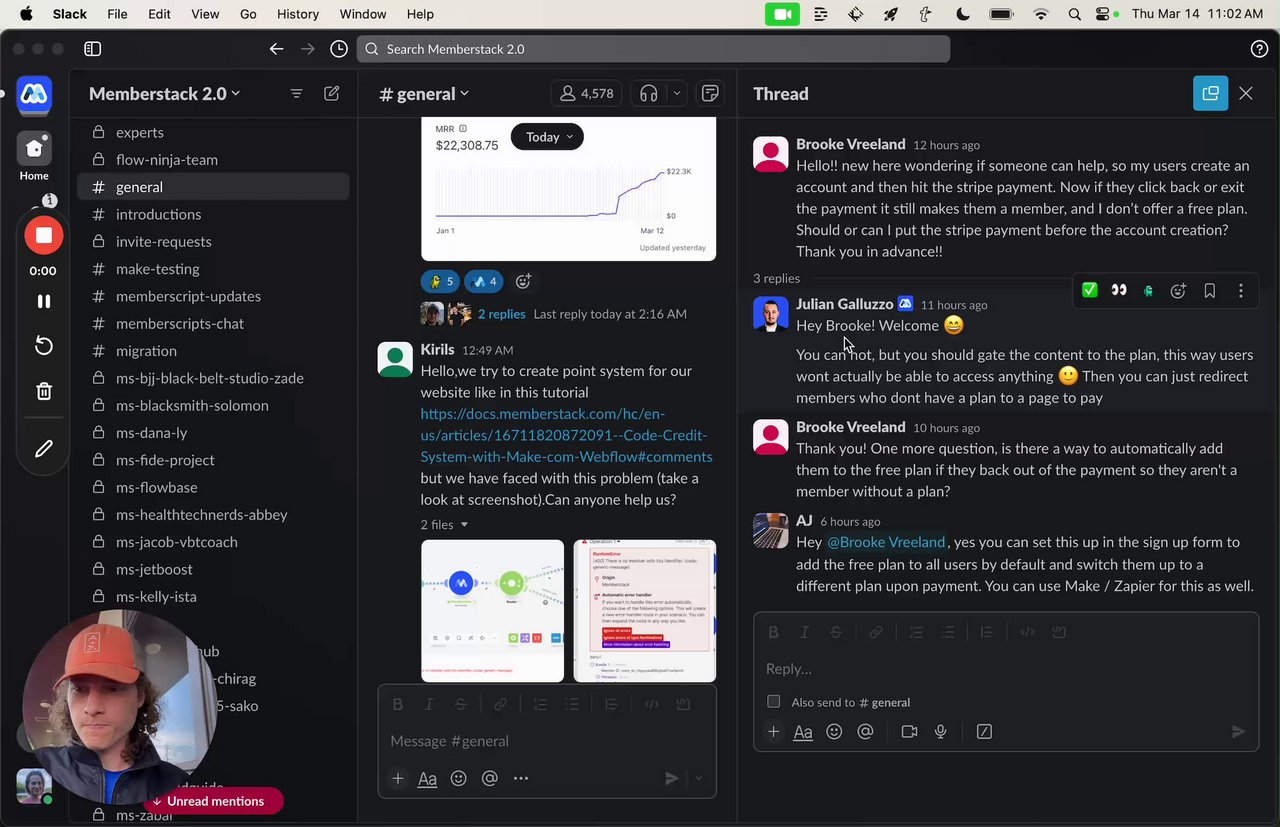Open the introductions channel
The width and height of the screenshot is (1280, 827).
pyautogui.click(x=213, y=214)
